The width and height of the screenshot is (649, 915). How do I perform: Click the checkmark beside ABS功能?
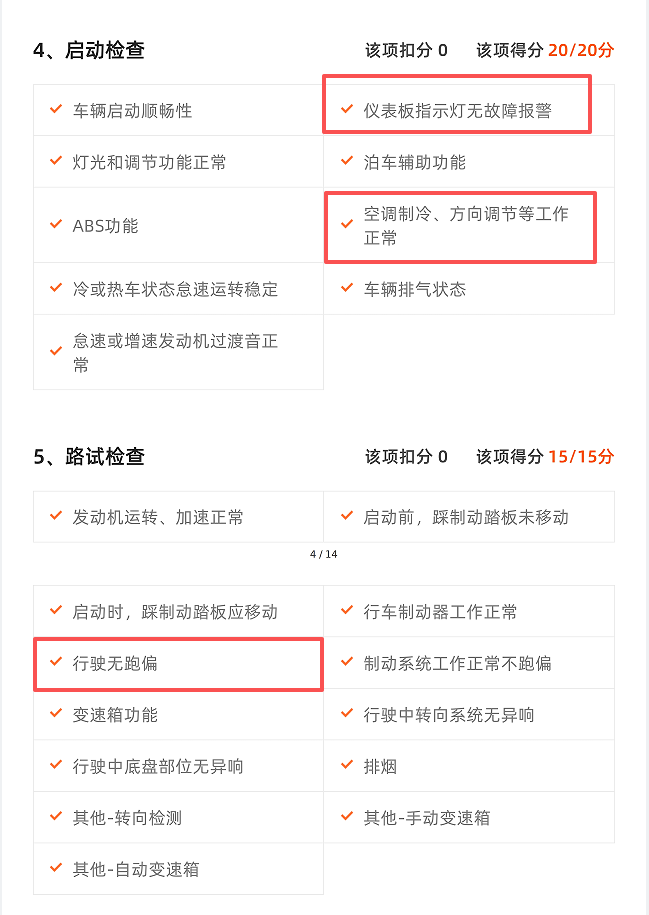click(x=56, y=224)
